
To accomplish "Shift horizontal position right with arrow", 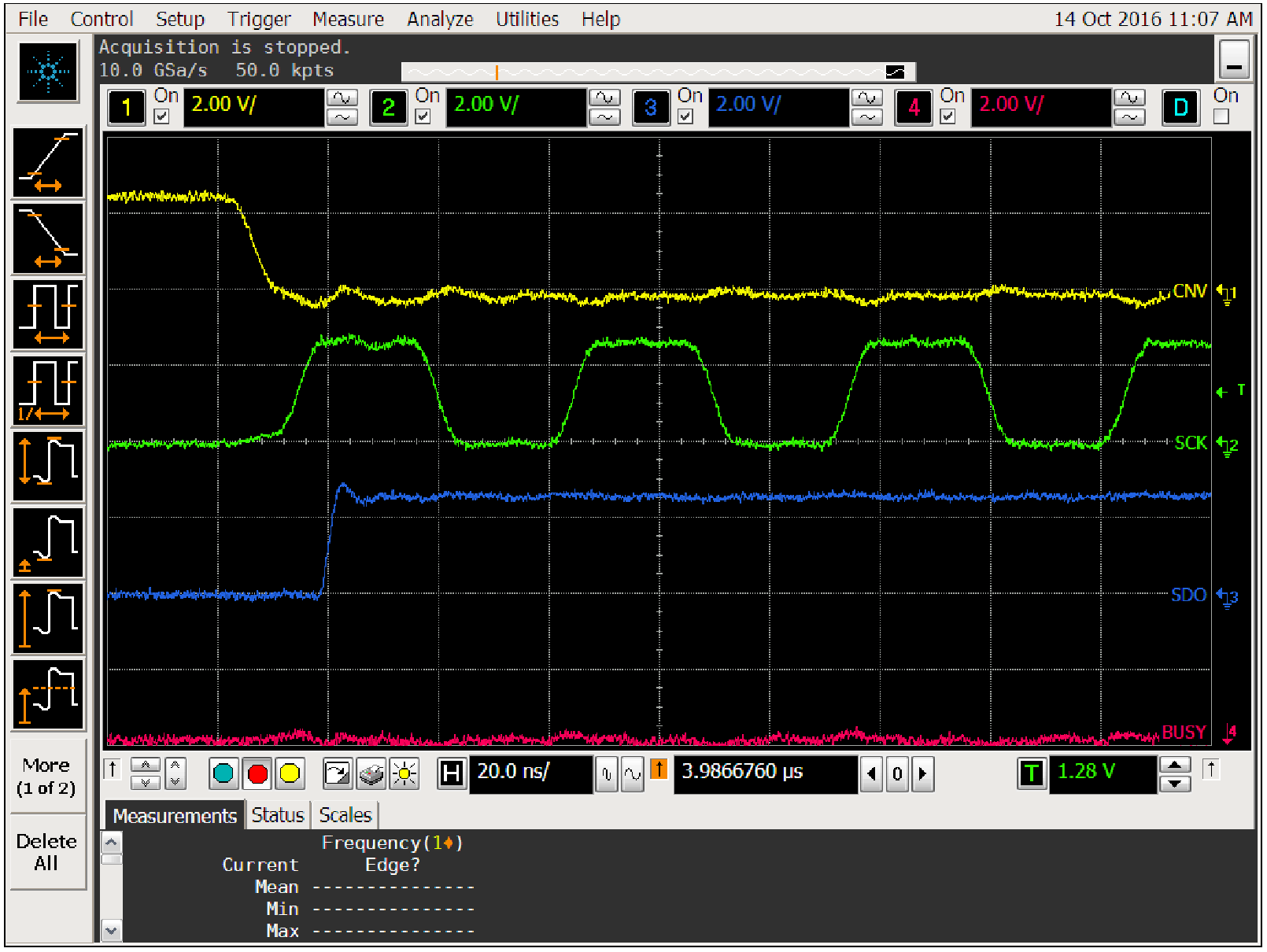I will coord(923,774).
